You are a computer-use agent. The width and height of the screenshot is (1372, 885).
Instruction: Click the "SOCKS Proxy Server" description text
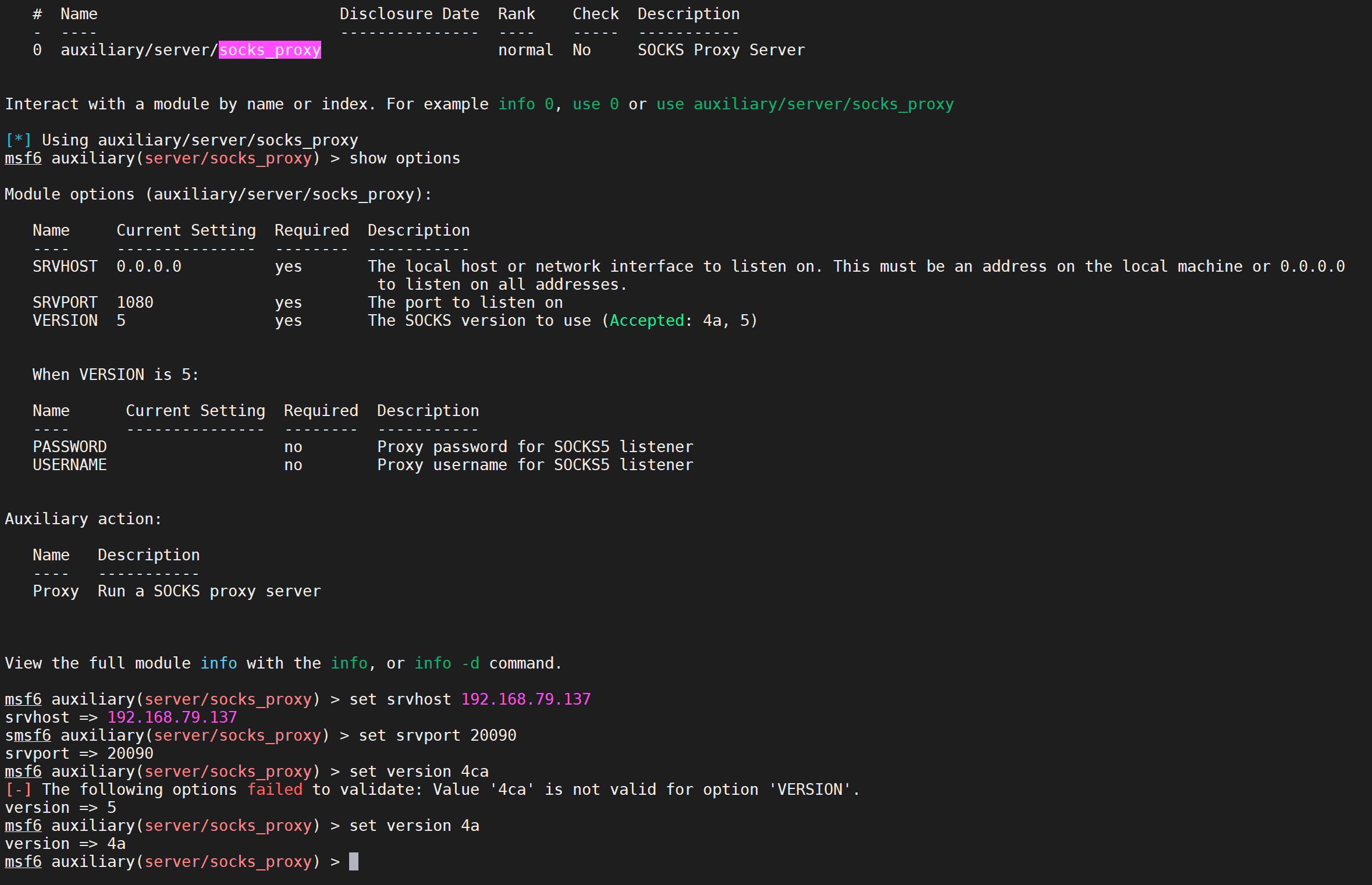point(721,50)
